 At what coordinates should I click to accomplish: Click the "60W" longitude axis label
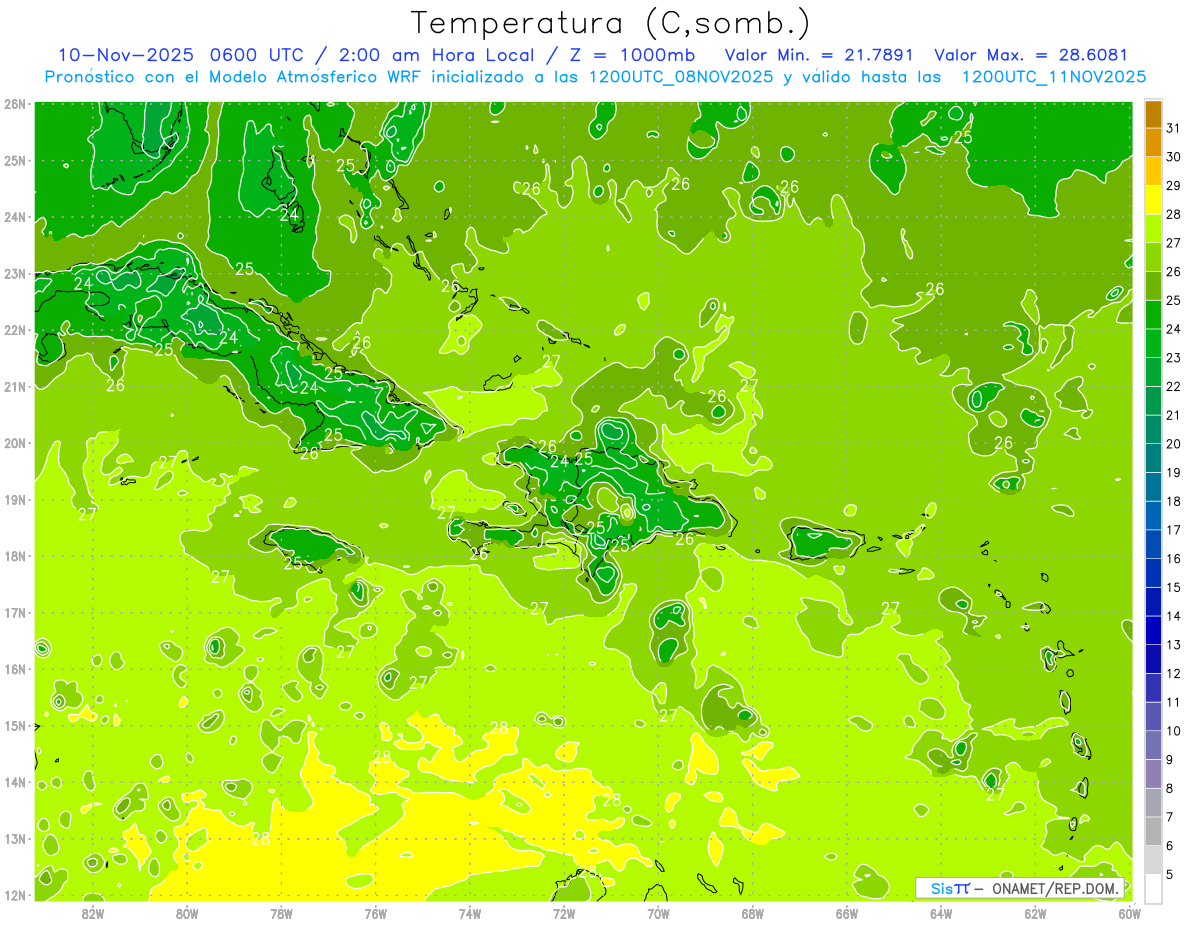(x=1130, y=914)
